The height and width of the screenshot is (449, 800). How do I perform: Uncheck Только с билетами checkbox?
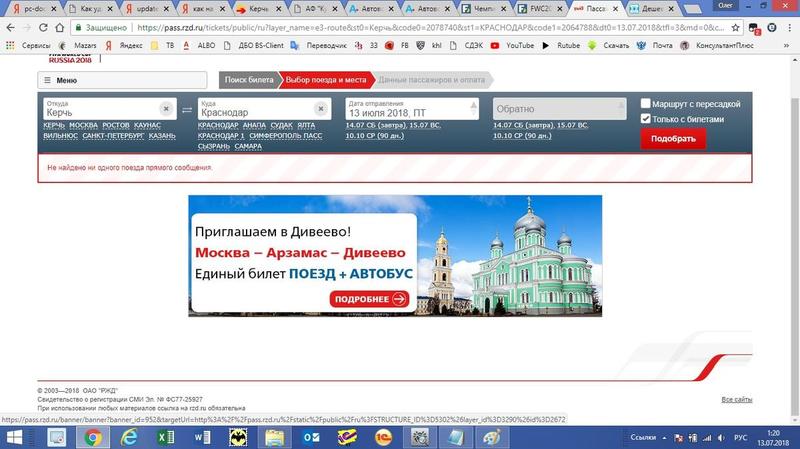(x=645, y=119)
